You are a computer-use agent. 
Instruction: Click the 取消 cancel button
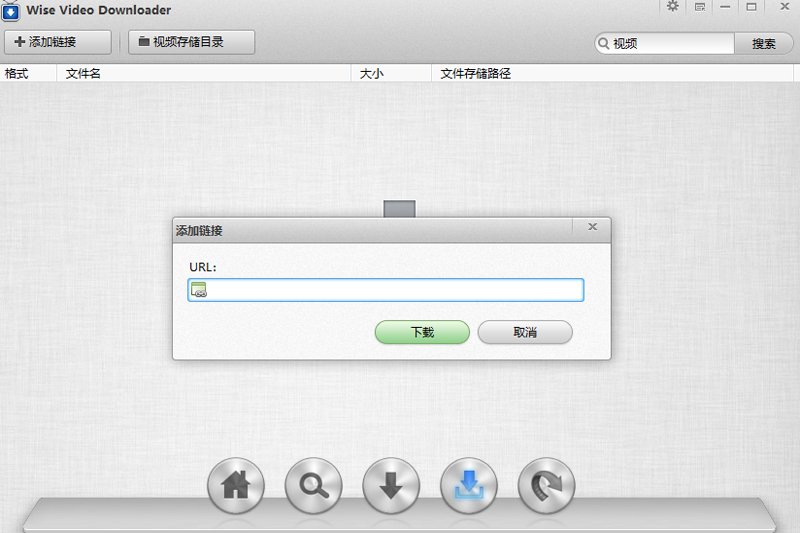pyautogui.click(x=525, y=333)
